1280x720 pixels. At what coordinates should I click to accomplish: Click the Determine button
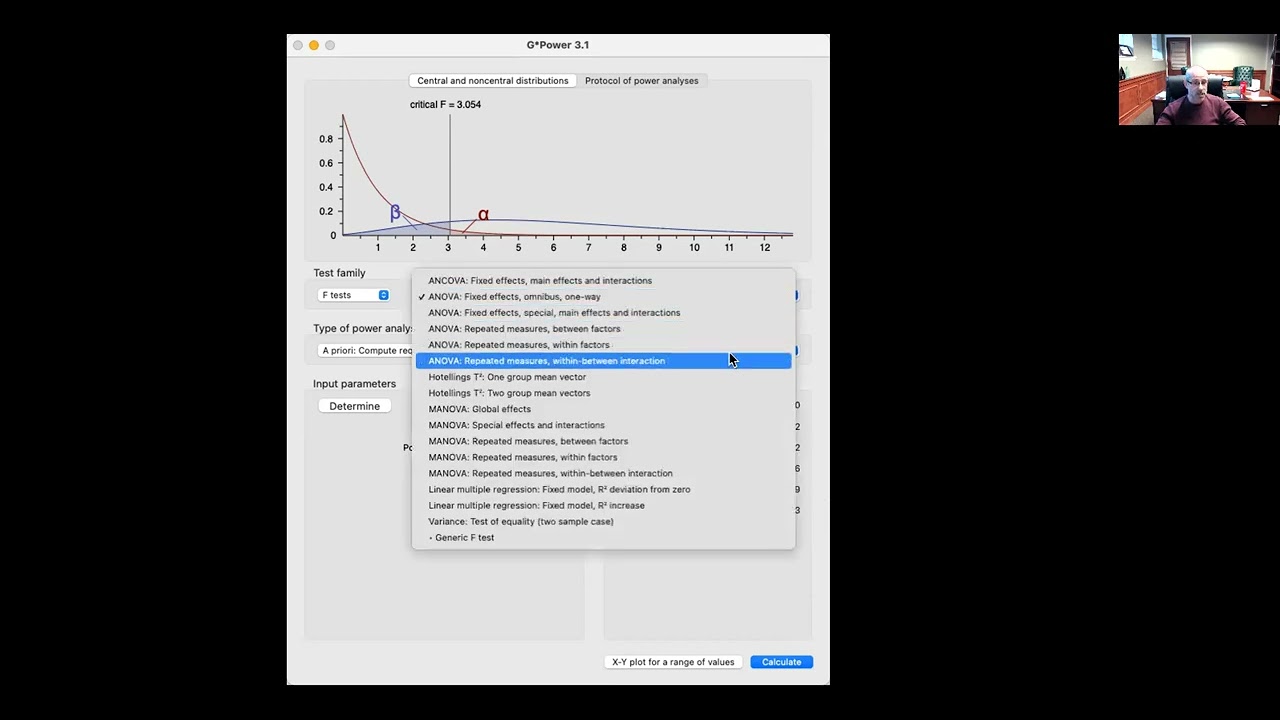(354, 406)
